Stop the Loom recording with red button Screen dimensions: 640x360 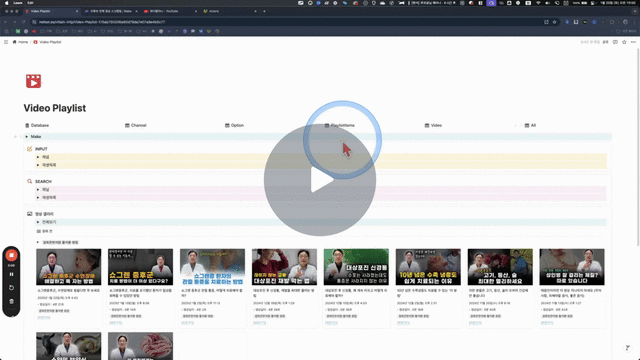[11, 255]
